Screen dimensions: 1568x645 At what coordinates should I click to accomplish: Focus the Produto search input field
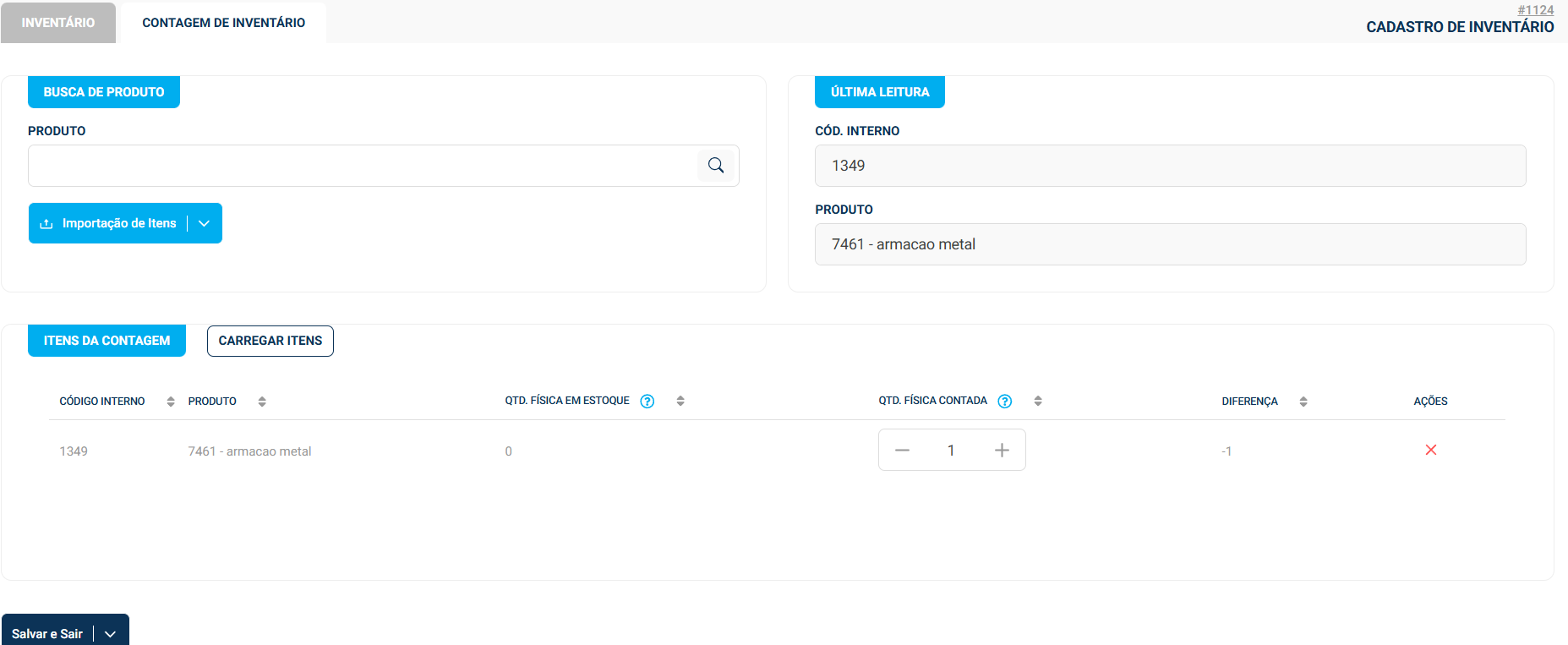363,166
